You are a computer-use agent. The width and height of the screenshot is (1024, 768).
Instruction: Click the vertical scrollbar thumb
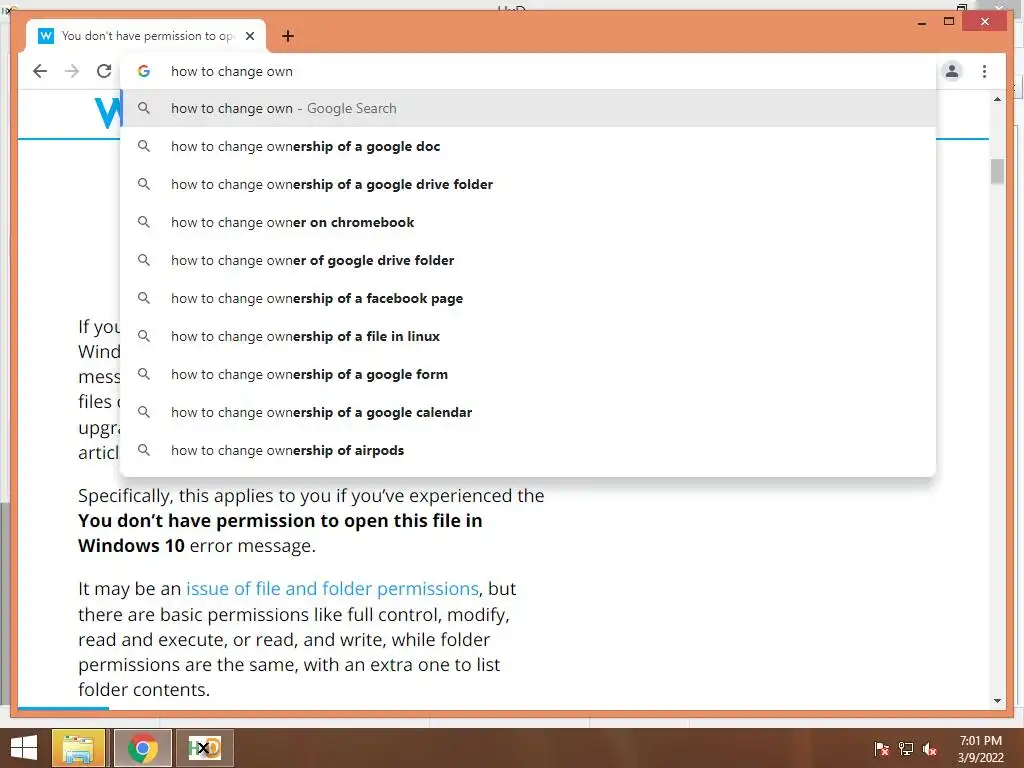(x=997, y=171)
